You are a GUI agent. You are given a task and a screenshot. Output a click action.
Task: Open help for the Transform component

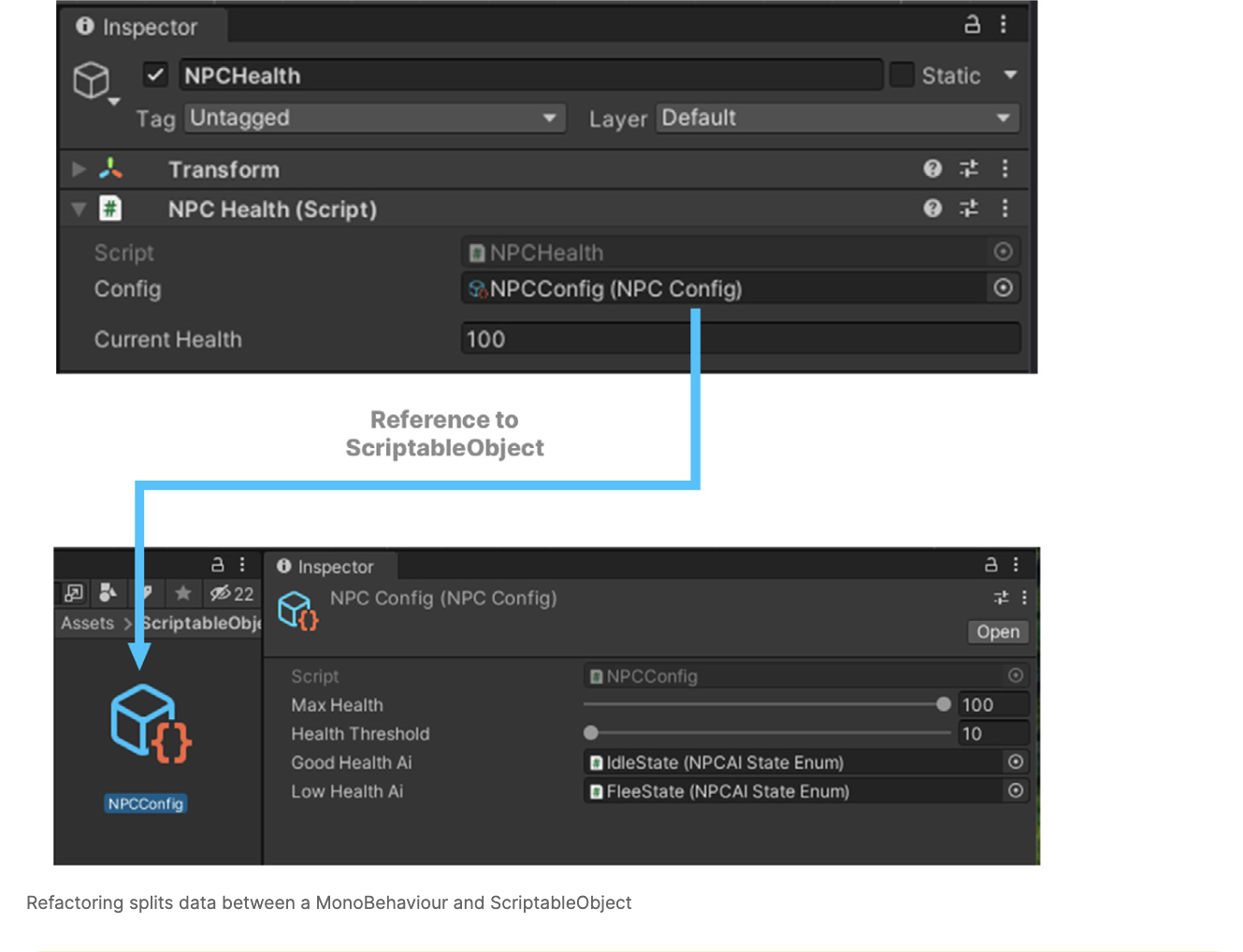coord(932,168)
